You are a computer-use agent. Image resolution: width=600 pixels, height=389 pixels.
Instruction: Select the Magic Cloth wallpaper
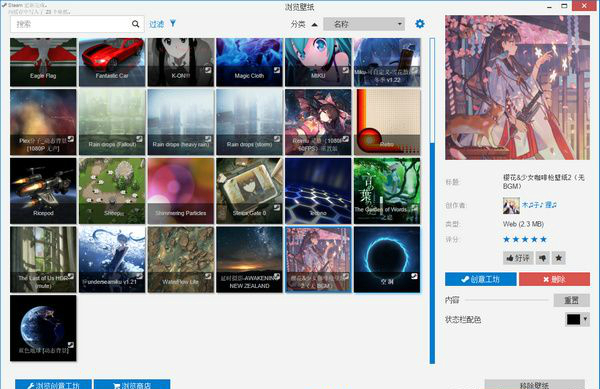point(249,62)
